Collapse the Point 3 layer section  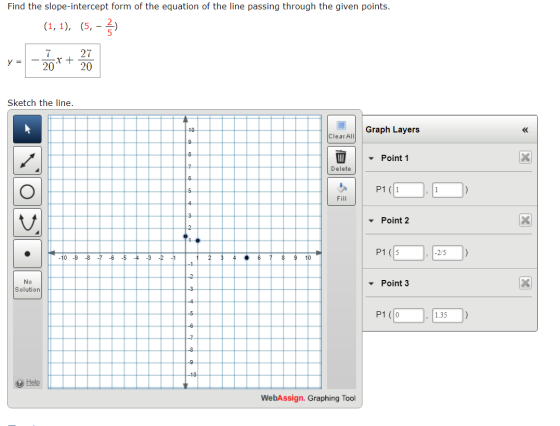(x=371, y=284)
